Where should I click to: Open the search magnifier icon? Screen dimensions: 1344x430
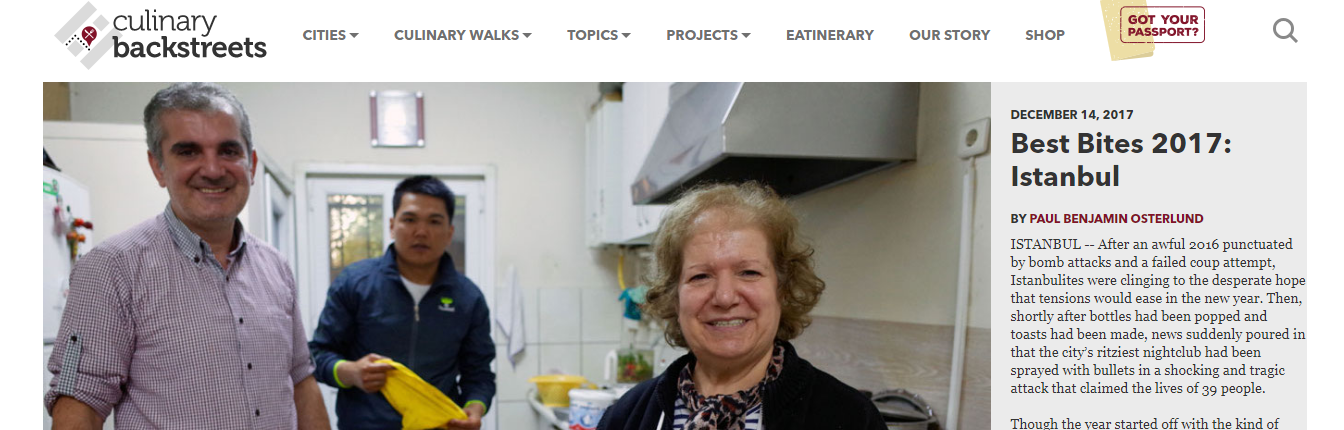point(1285,31)
